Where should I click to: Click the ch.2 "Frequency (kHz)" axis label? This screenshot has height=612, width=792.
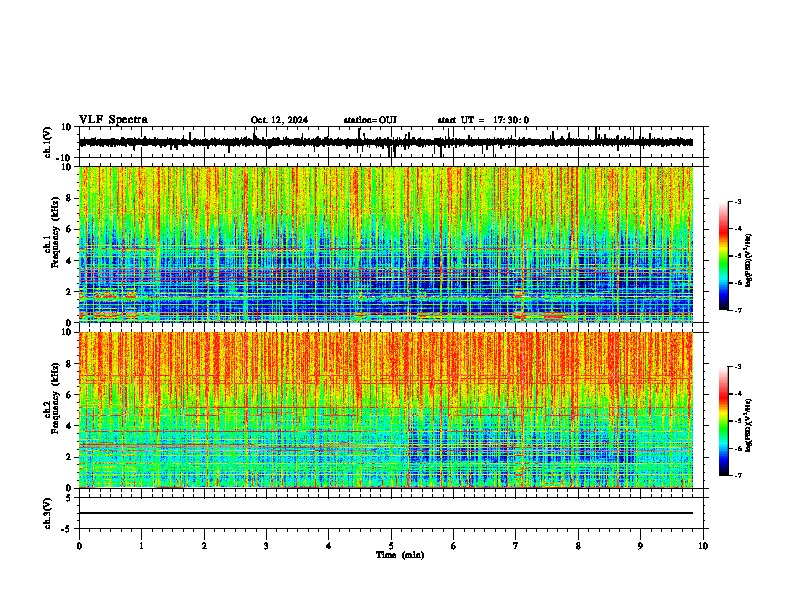click(55, 398)
